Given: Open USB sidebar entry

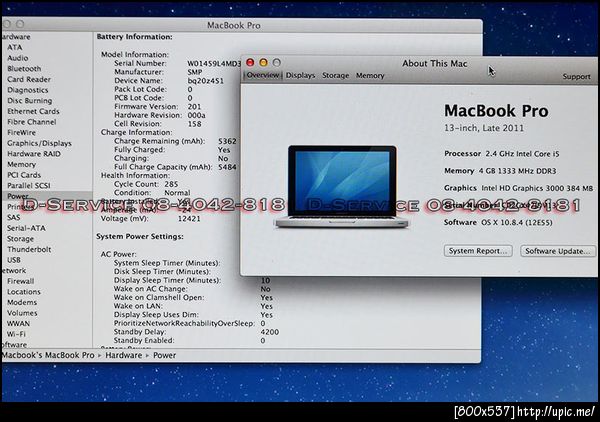Looking at the screenshot, I should (14, 260).
